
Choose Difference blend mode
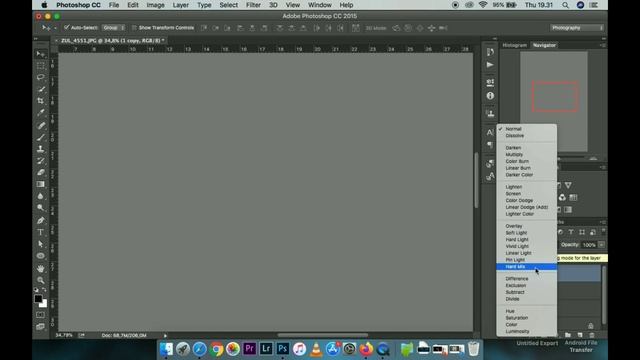pos(527,279)
